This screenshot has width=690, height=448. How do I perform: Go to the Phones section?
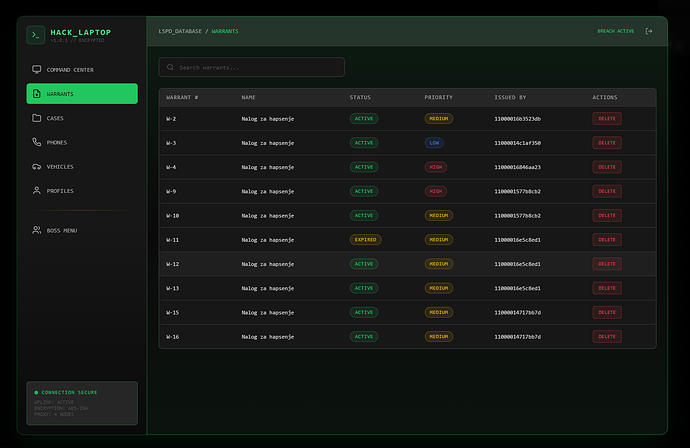(x=82, y=142)
